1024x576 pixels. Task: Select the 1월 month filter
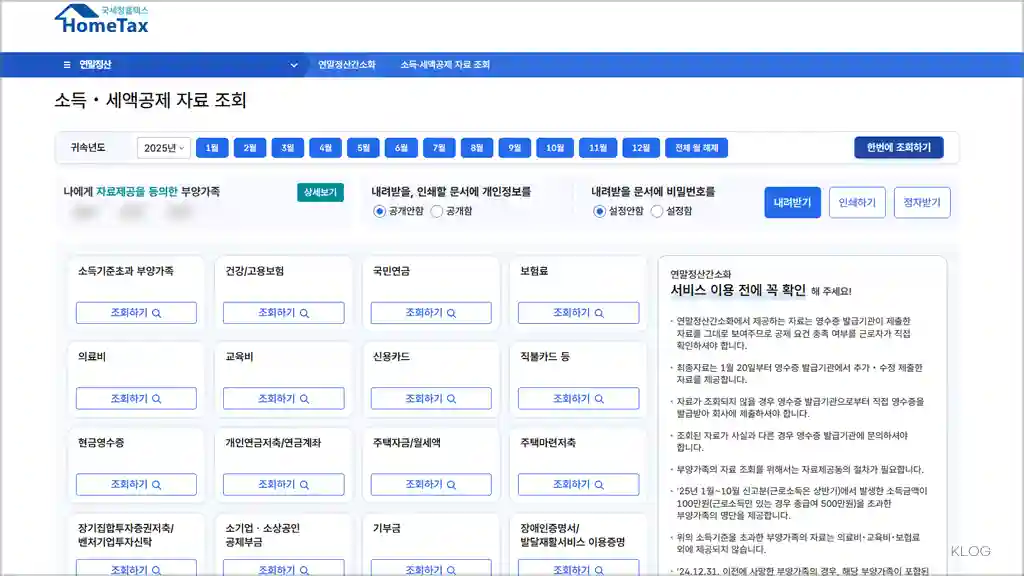211,147
